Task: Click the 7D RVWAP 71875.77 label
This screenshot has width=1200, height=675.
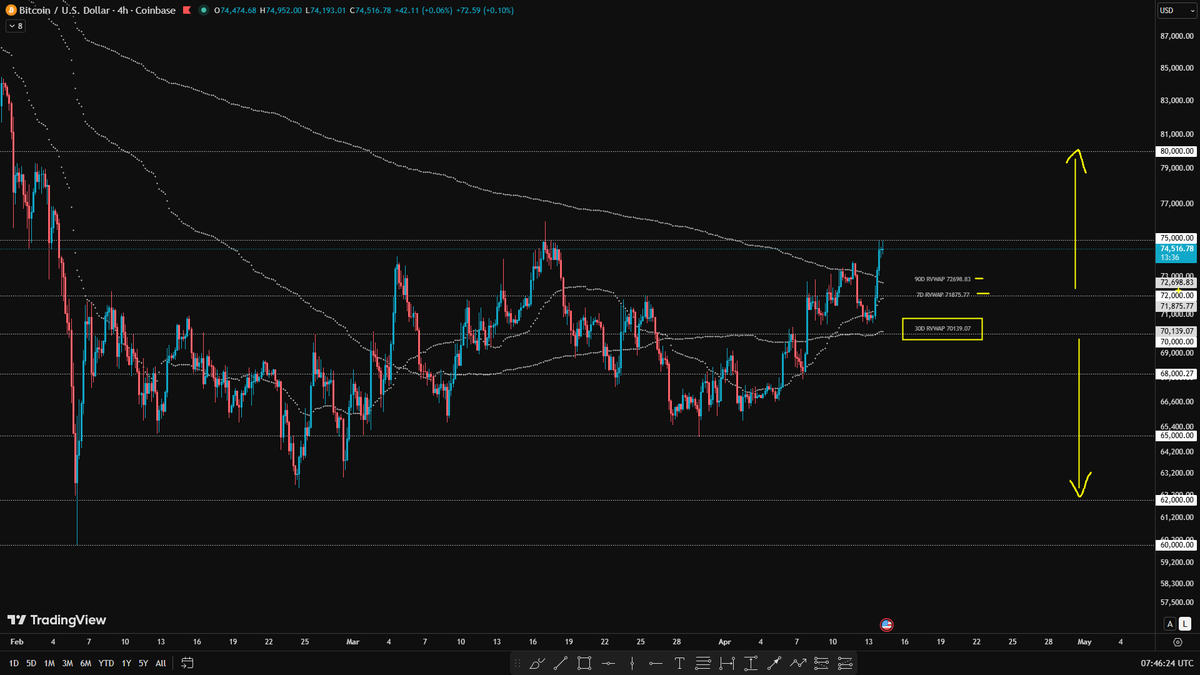Action: pos(943,295)
